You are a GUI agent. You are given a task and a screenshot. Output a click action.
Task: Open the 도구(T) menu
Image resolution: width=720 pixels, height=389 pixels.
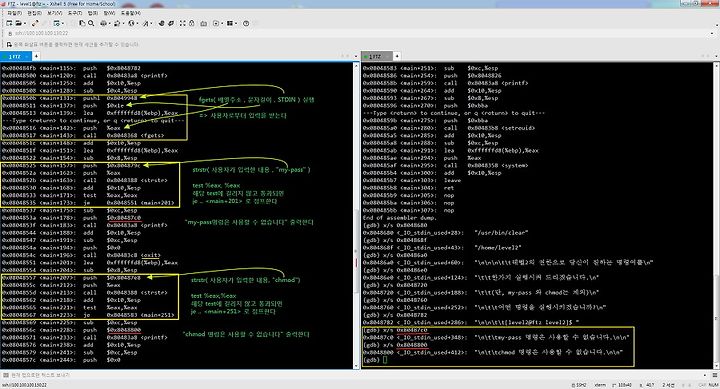tap(74, 13)
